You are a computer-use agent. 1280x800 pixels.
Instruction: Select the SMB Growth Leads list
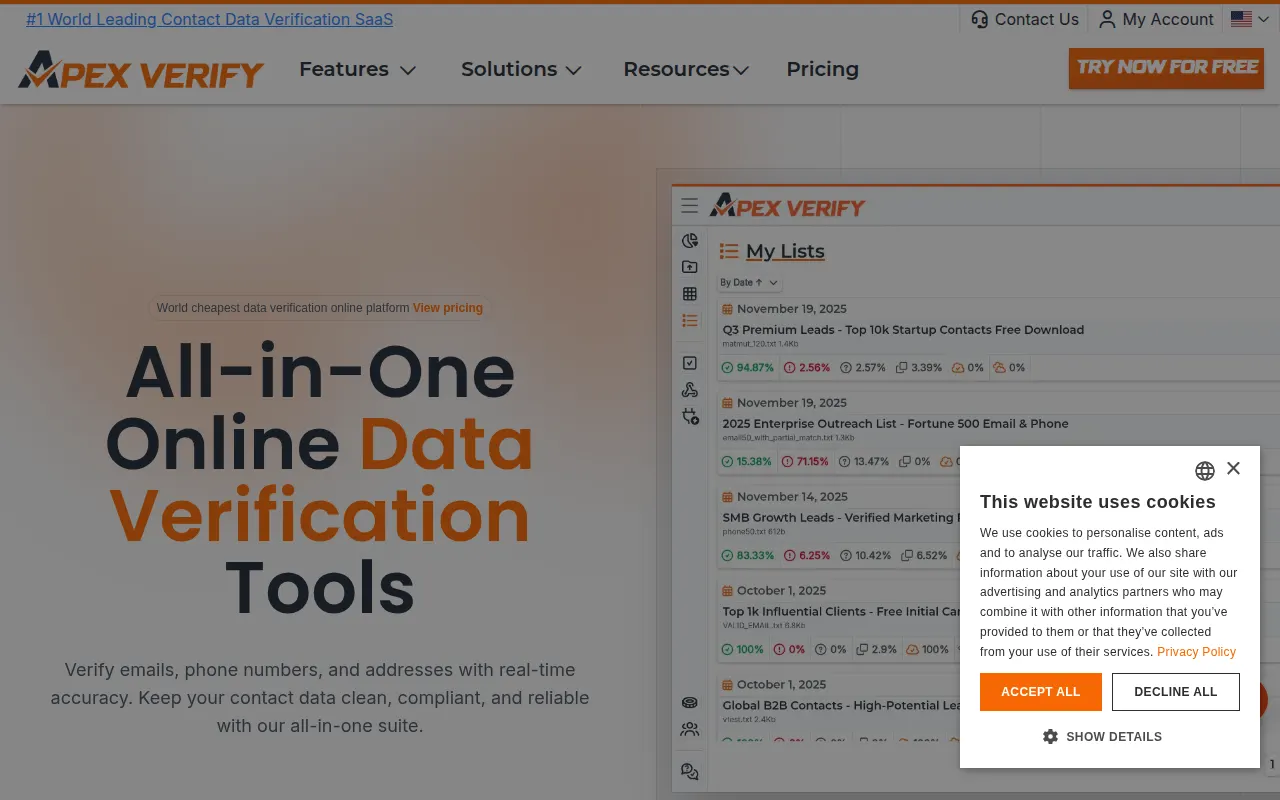point(840,518)
